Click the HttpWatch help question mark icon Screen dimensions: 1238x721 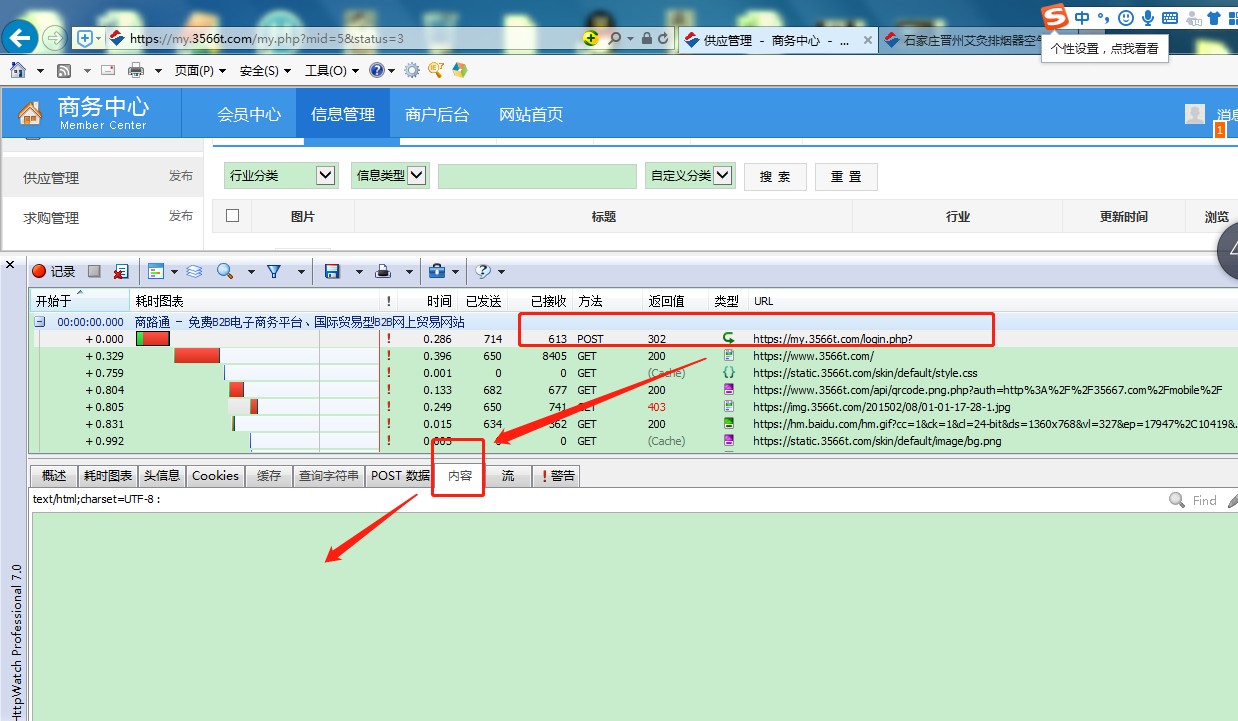pos(483,271)
